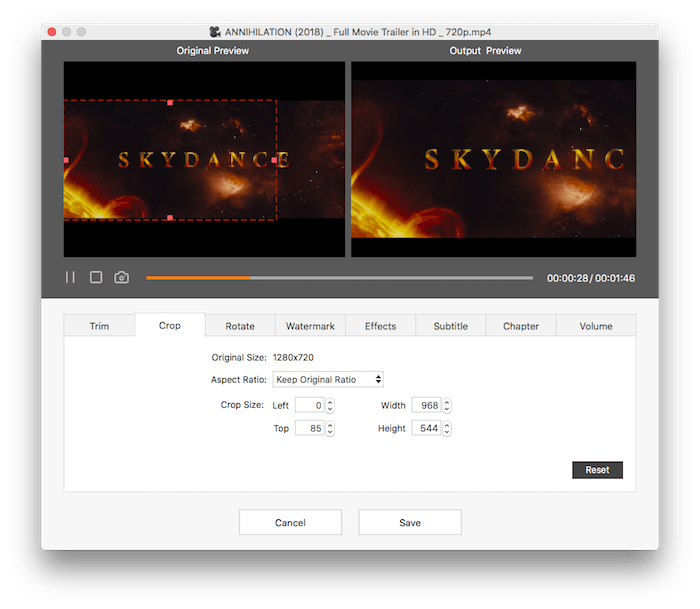Open the Aspect Ratio dropdown

[328, 379]
